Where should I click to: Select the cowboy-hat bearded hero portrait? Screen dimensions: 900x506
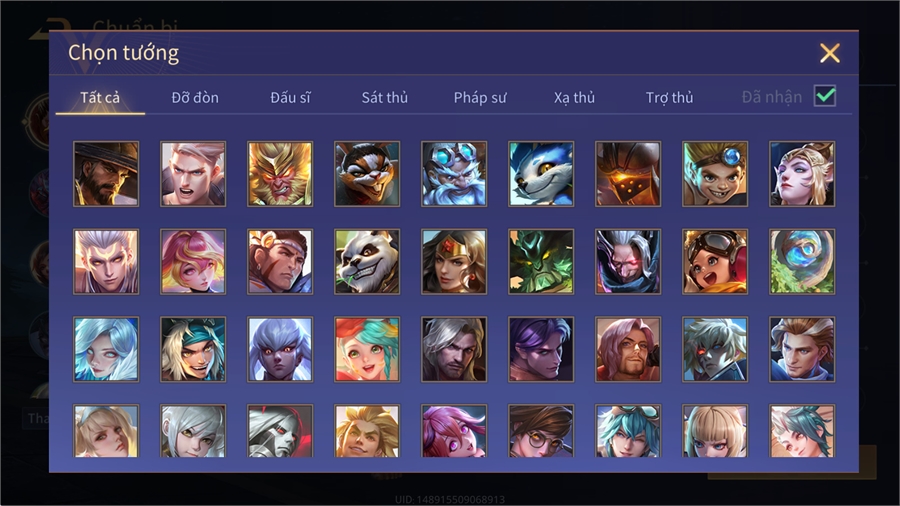106,174
